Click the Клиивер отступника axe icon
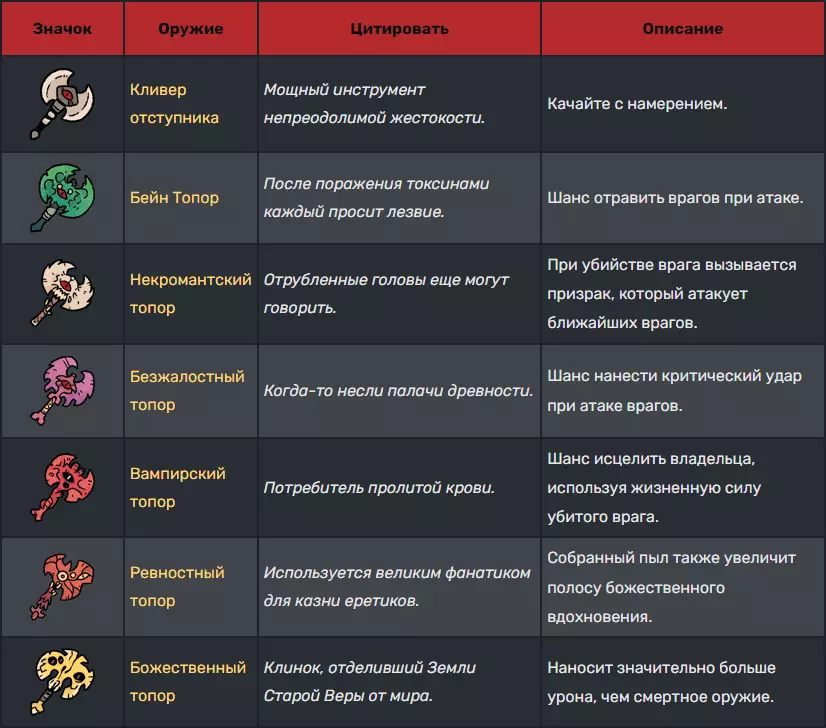The width and height of the screenshot is (826, 728). 64,103
